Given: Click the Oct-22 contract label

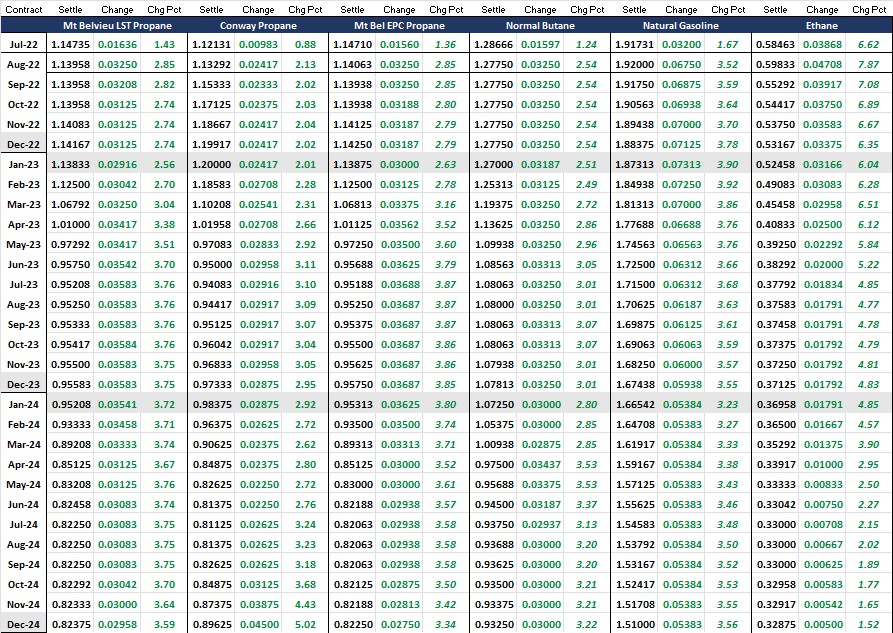Looking at the screenshot, I should coord(23,104).
